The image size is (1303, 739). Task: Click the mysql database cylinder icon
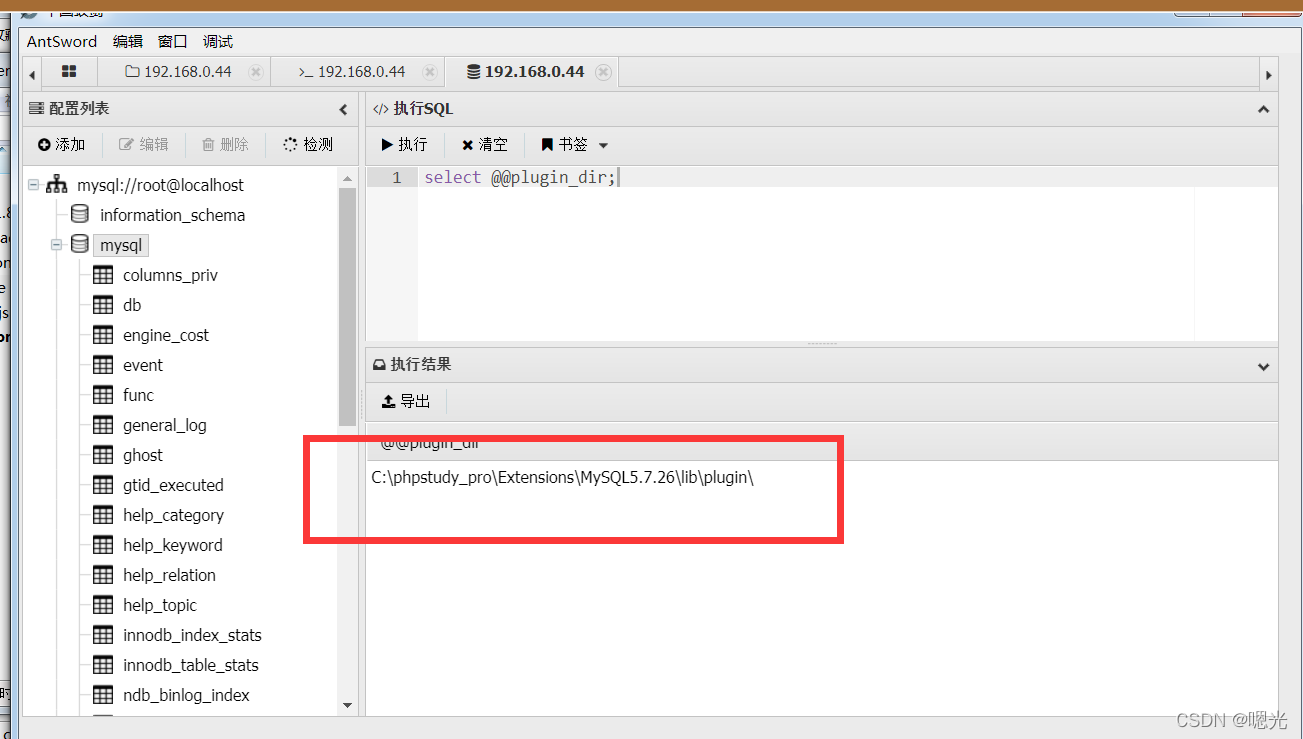80,245
